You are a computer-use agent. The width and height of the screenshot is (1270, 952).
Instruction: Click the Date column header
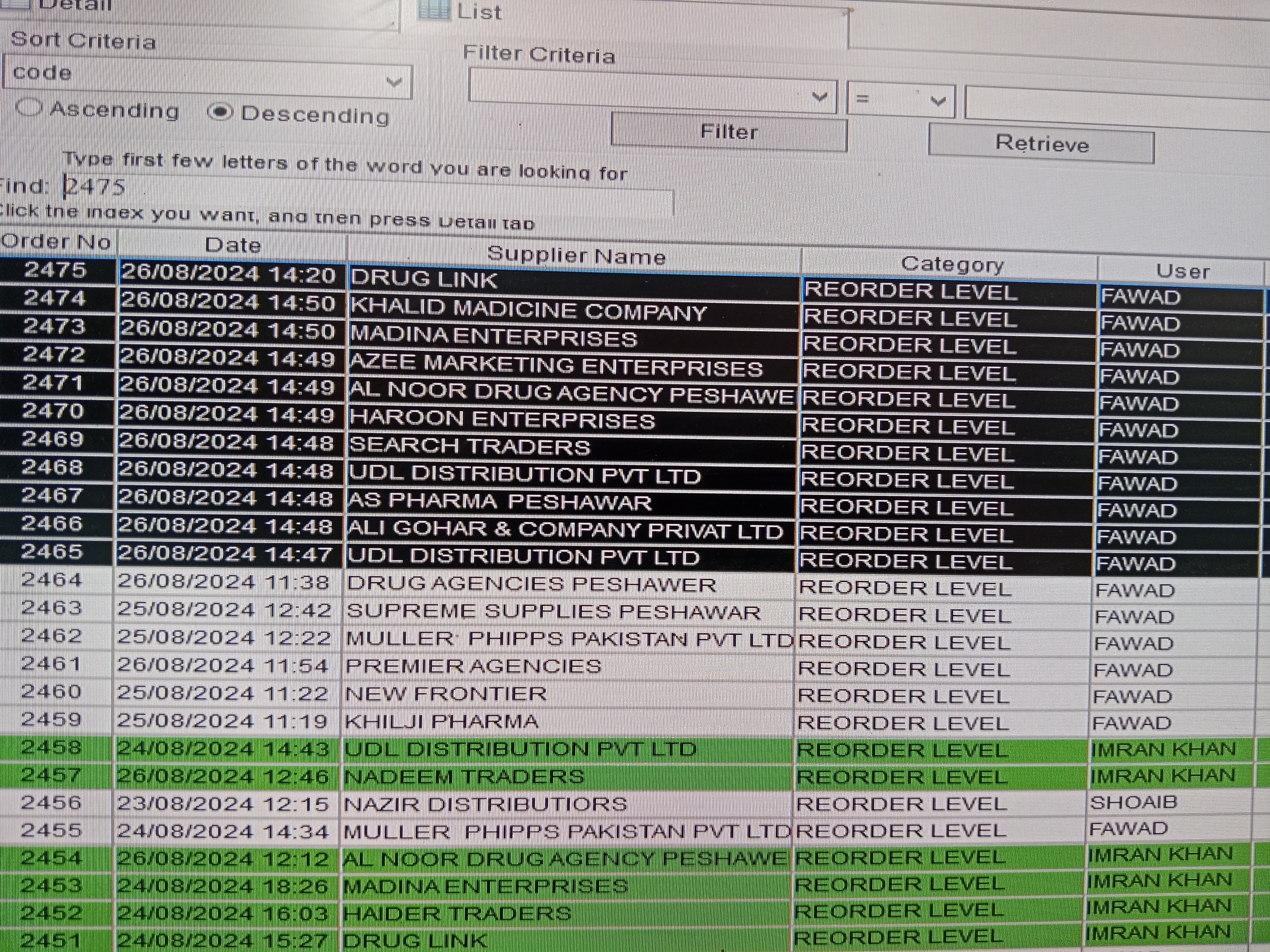click(x=233, y=245)
